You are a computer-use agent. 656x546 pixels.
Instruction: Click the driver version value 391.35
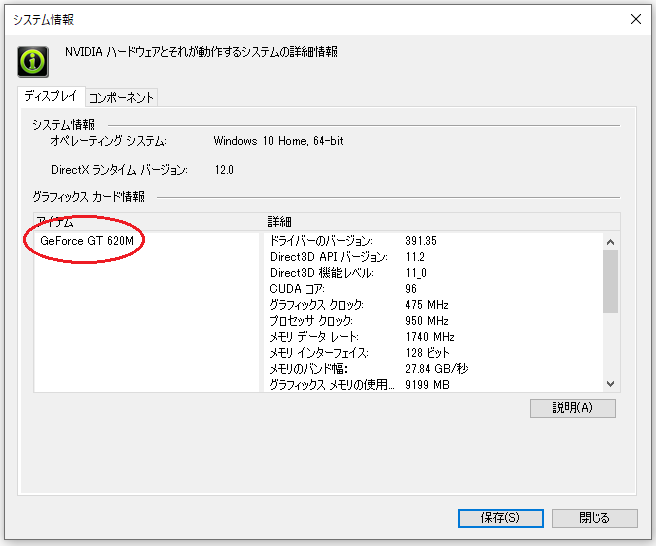tap(421, 241)
